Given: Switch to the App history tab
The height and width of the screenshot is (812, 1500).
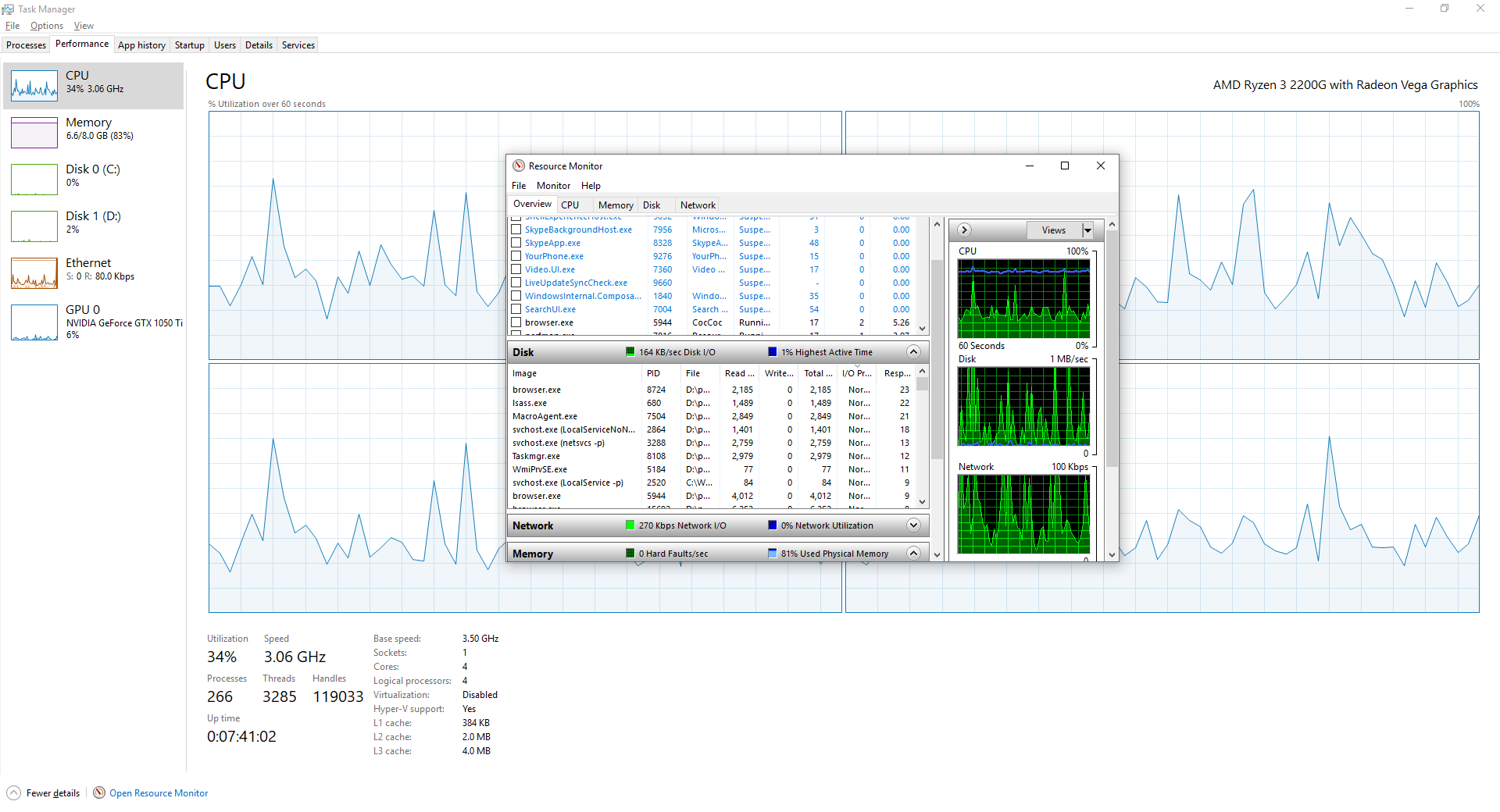Looking at the screenshot, I should tap(141, 45).
